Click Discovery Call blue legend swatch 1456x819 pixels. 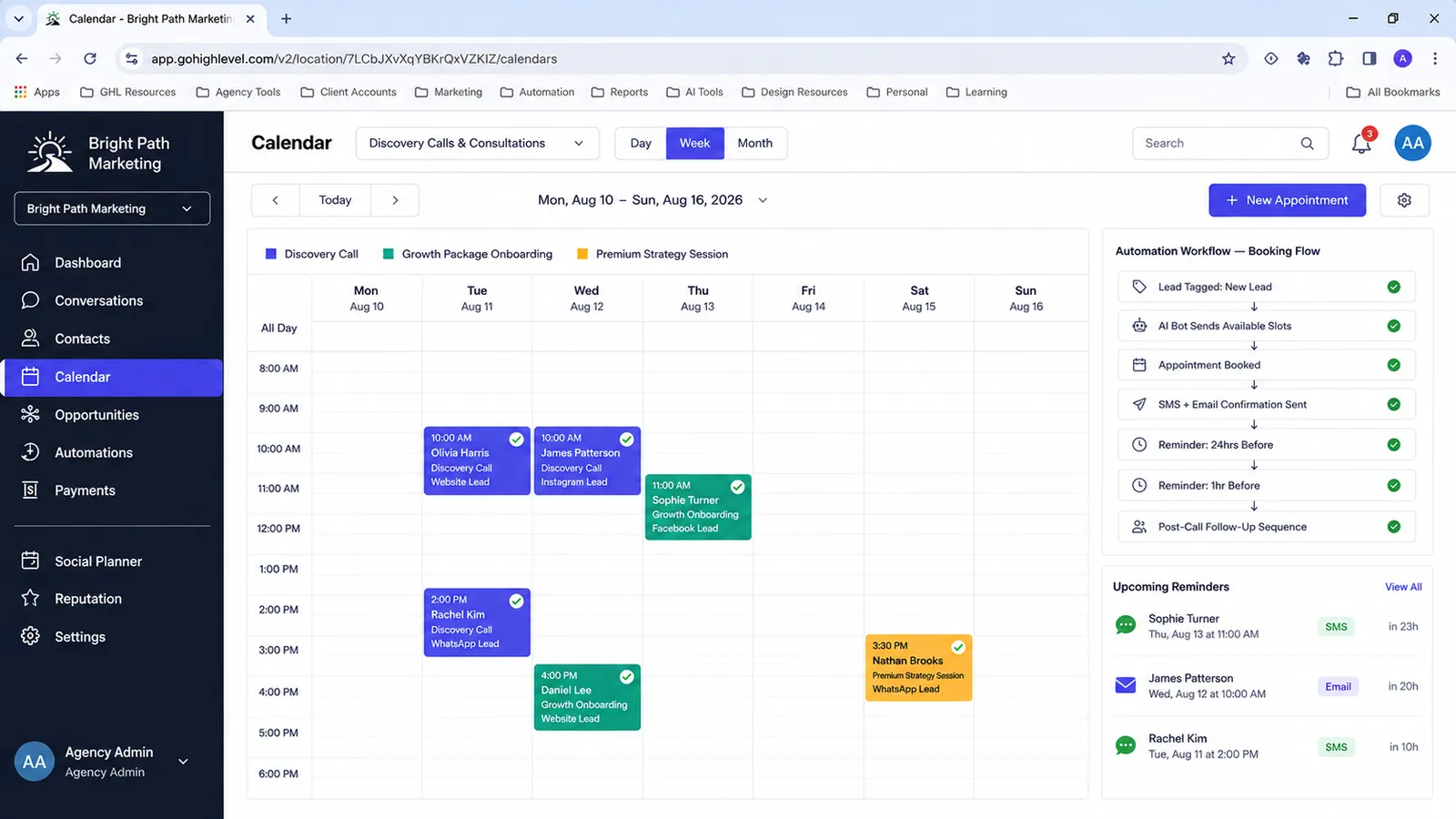point(270,254)
